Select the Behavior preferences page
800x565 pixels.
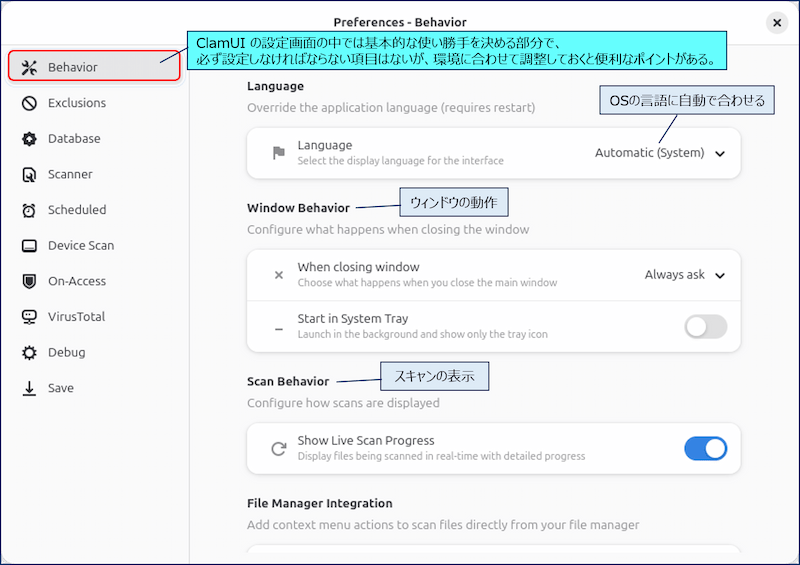click(x=94, y=66)
